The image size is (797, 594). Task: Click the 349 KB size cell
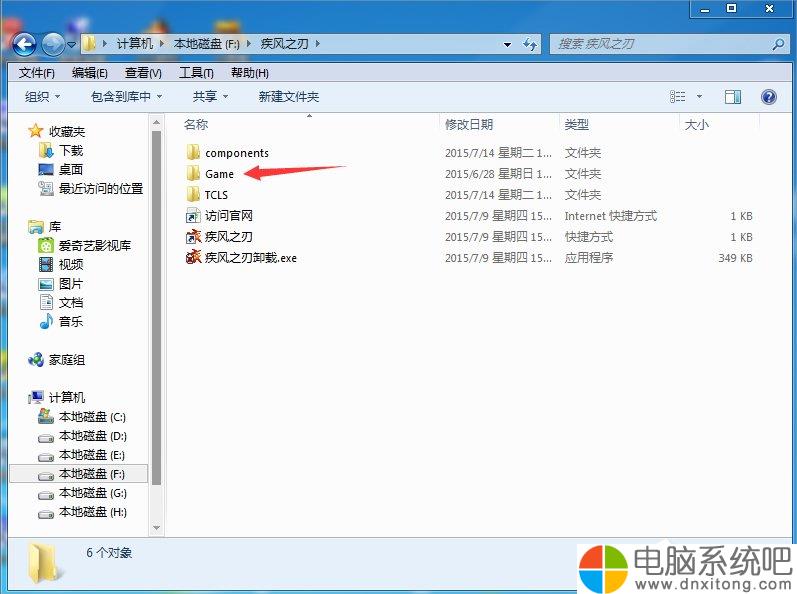[735, 258]
